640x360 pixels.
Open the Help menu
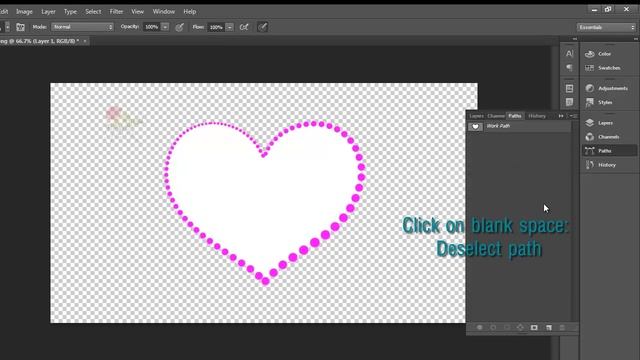pos(190,11)
